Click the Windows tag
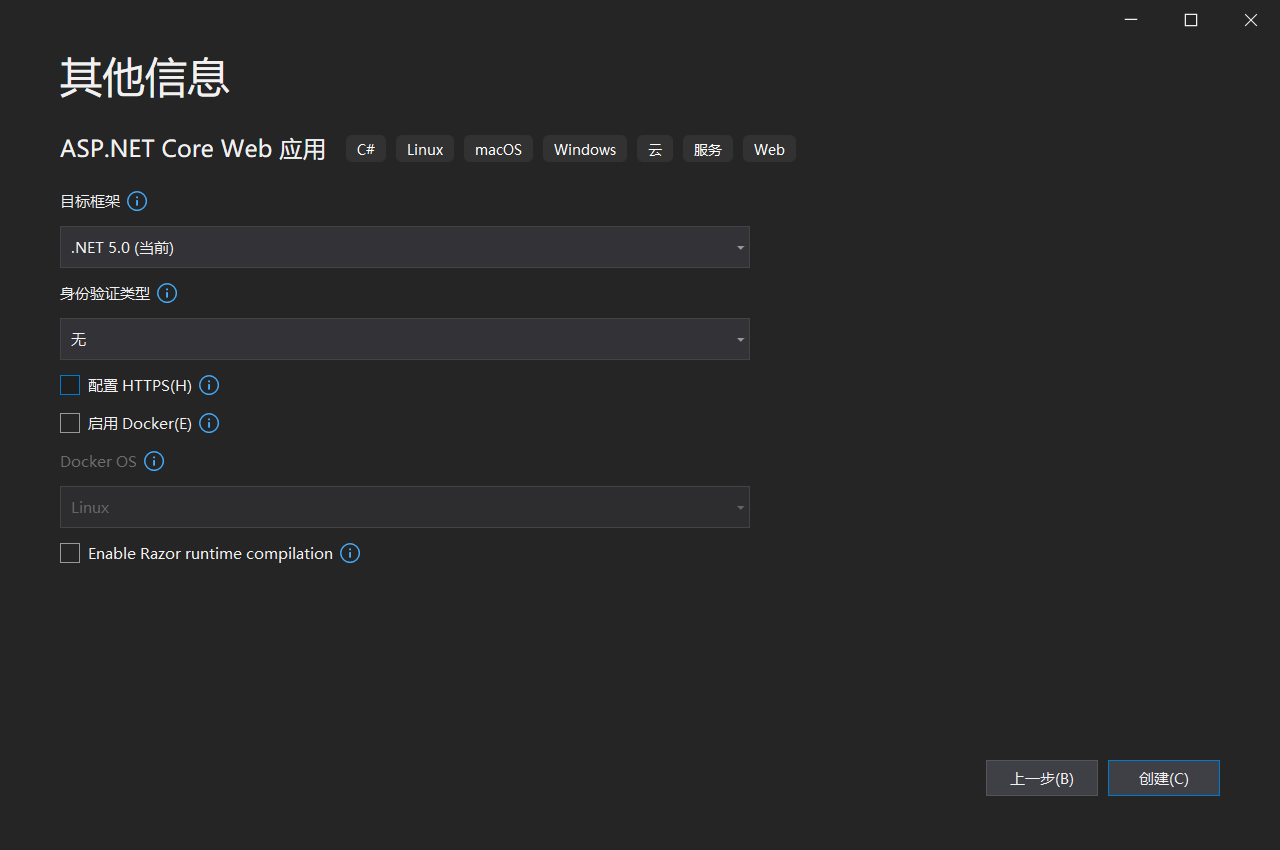Viewport: 1280px width, 850px height. tap(585, 149)
